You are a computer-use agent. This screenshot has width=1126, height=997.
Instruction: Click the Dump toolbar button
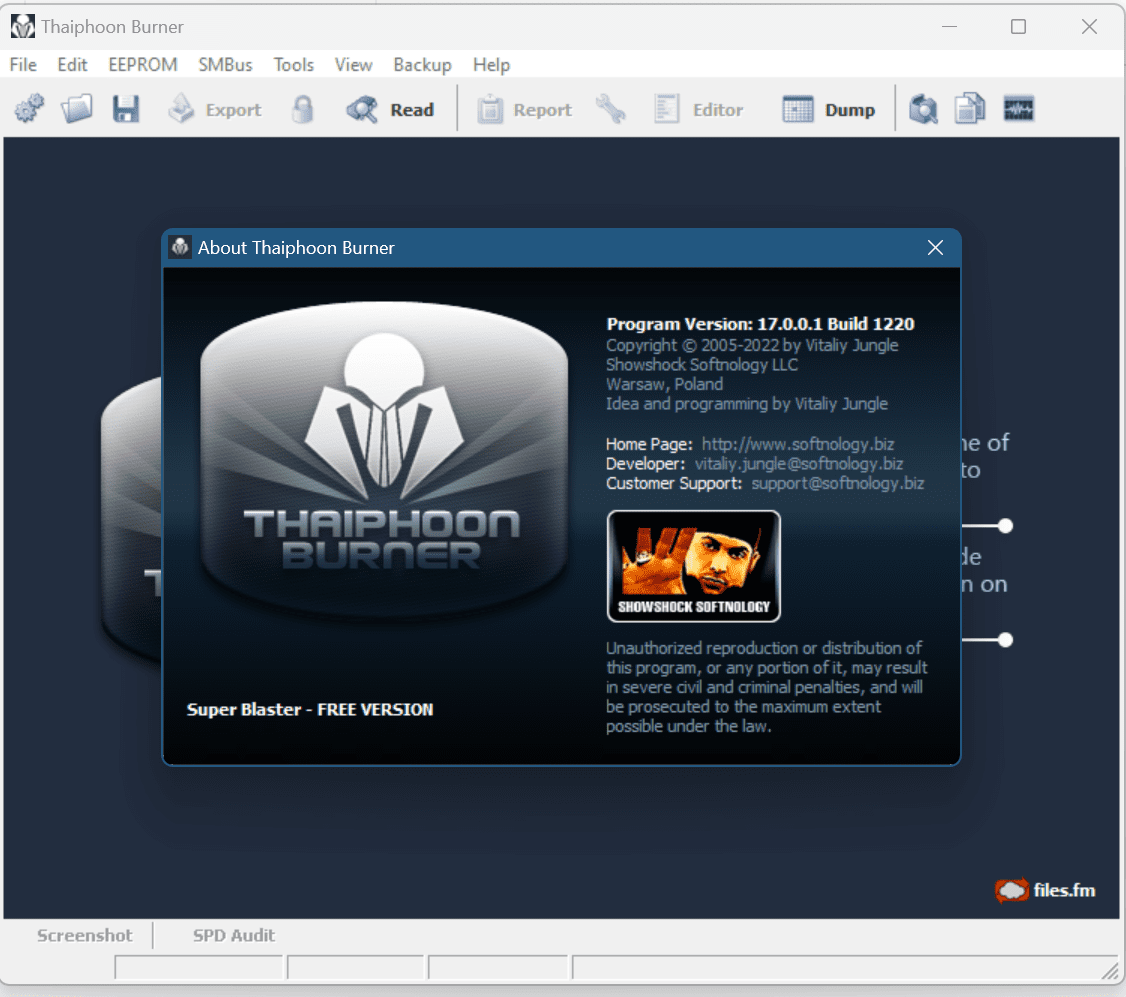coord(829,109)
